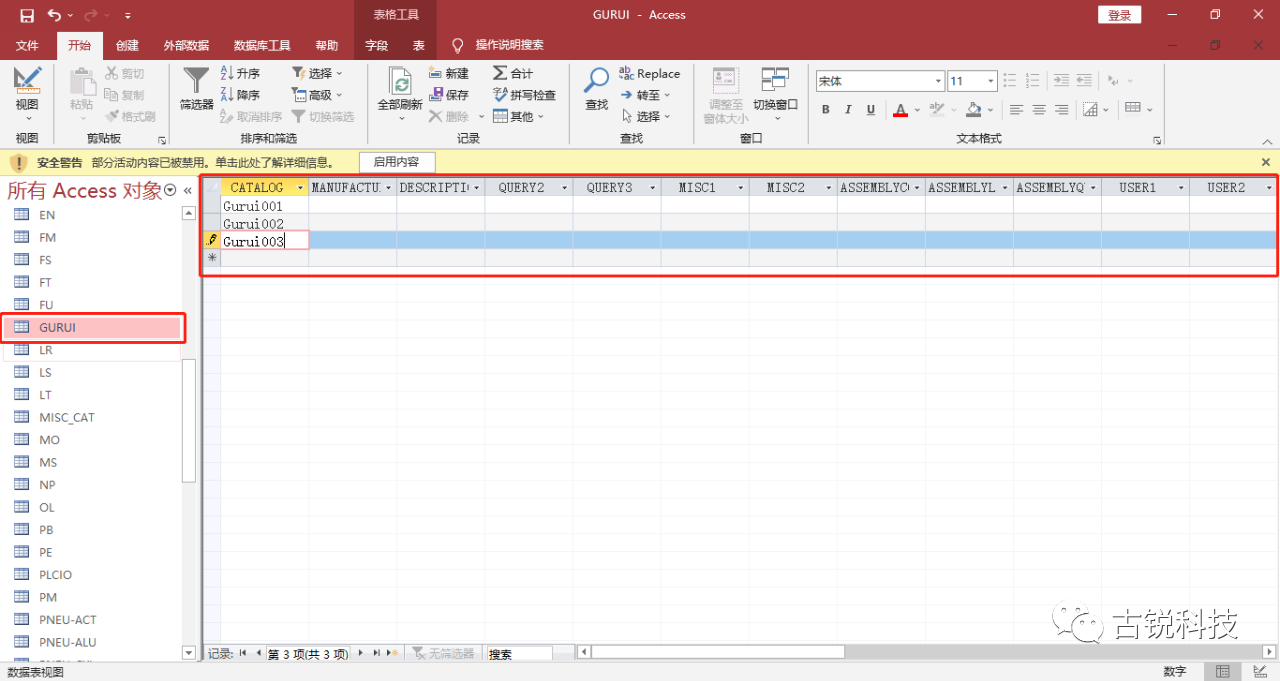Open the 高级 advanced filter dropdown

[x=317, y=95]
